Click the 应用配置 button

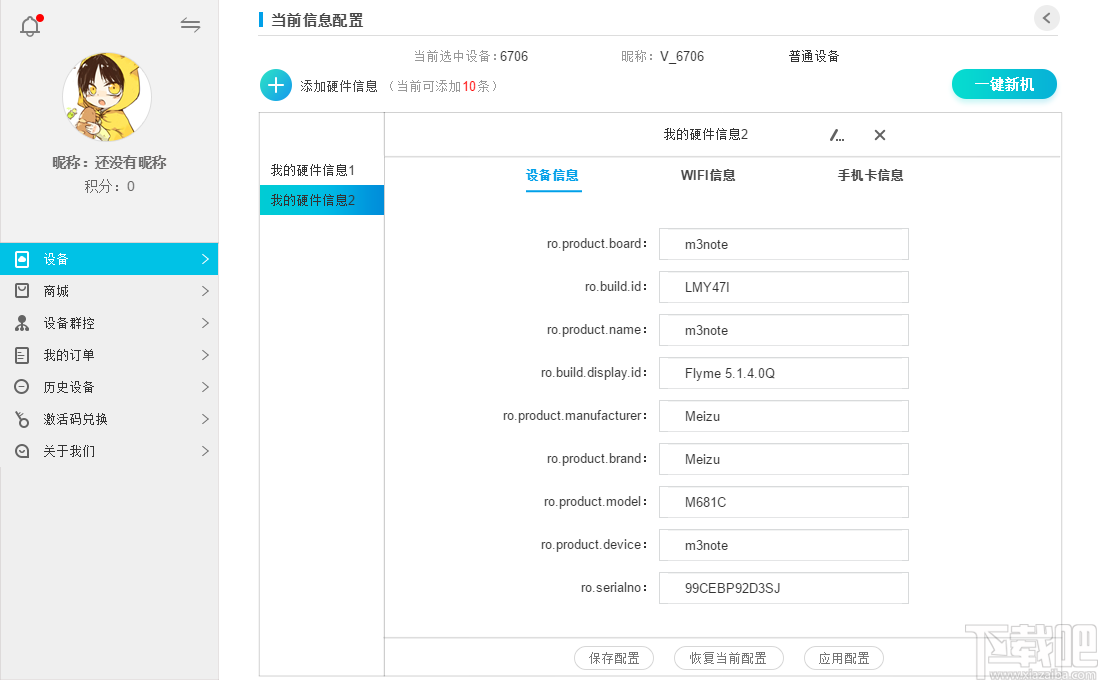pos(843,658)
